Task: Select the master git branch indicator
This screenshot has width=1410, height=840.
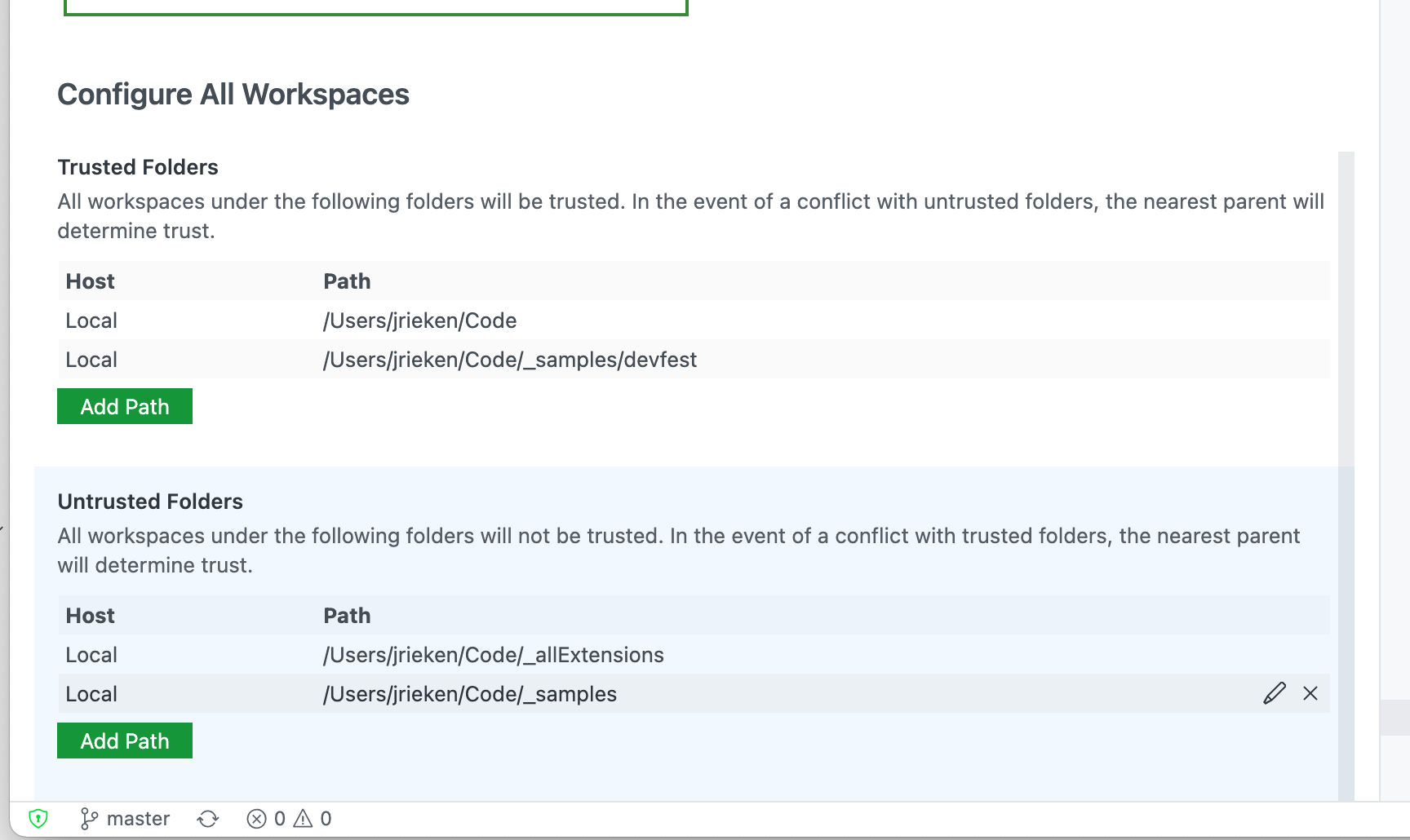Action: (124, 818)
